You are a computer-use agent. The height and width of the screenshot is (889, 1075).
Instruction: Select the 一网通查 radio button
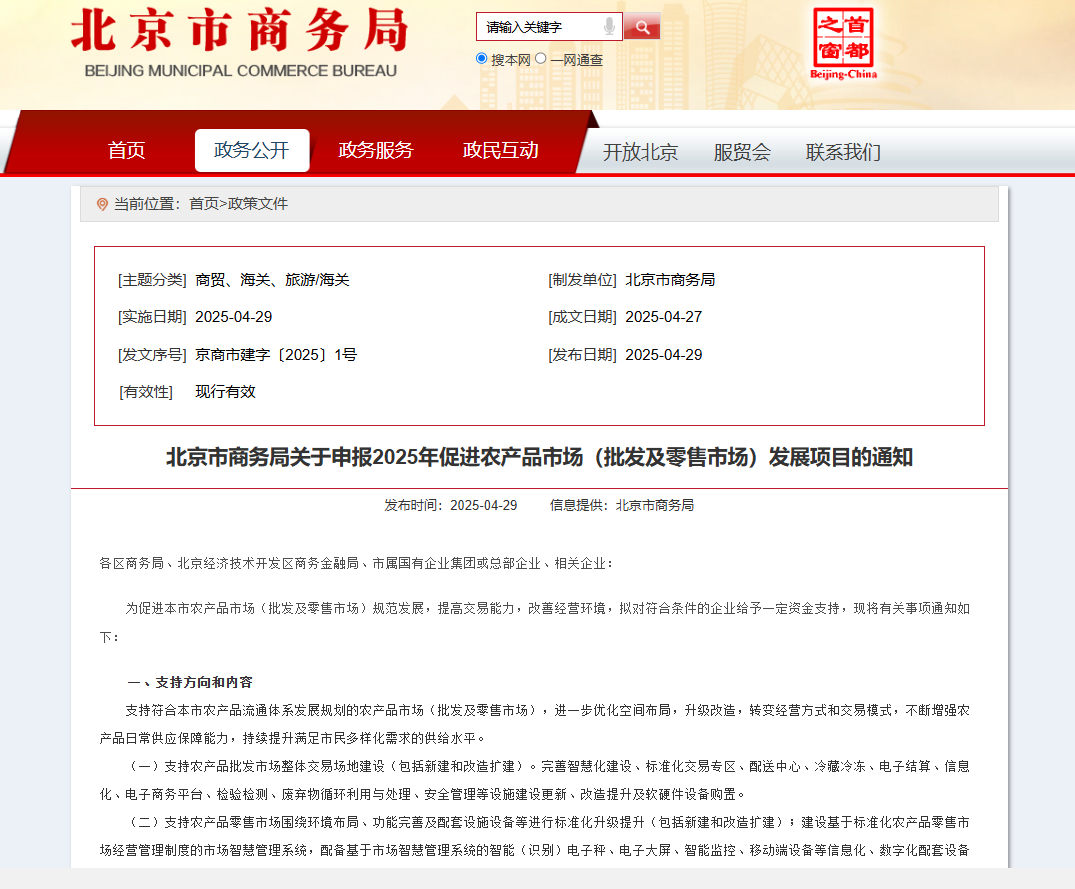click(x=541, y=59)
